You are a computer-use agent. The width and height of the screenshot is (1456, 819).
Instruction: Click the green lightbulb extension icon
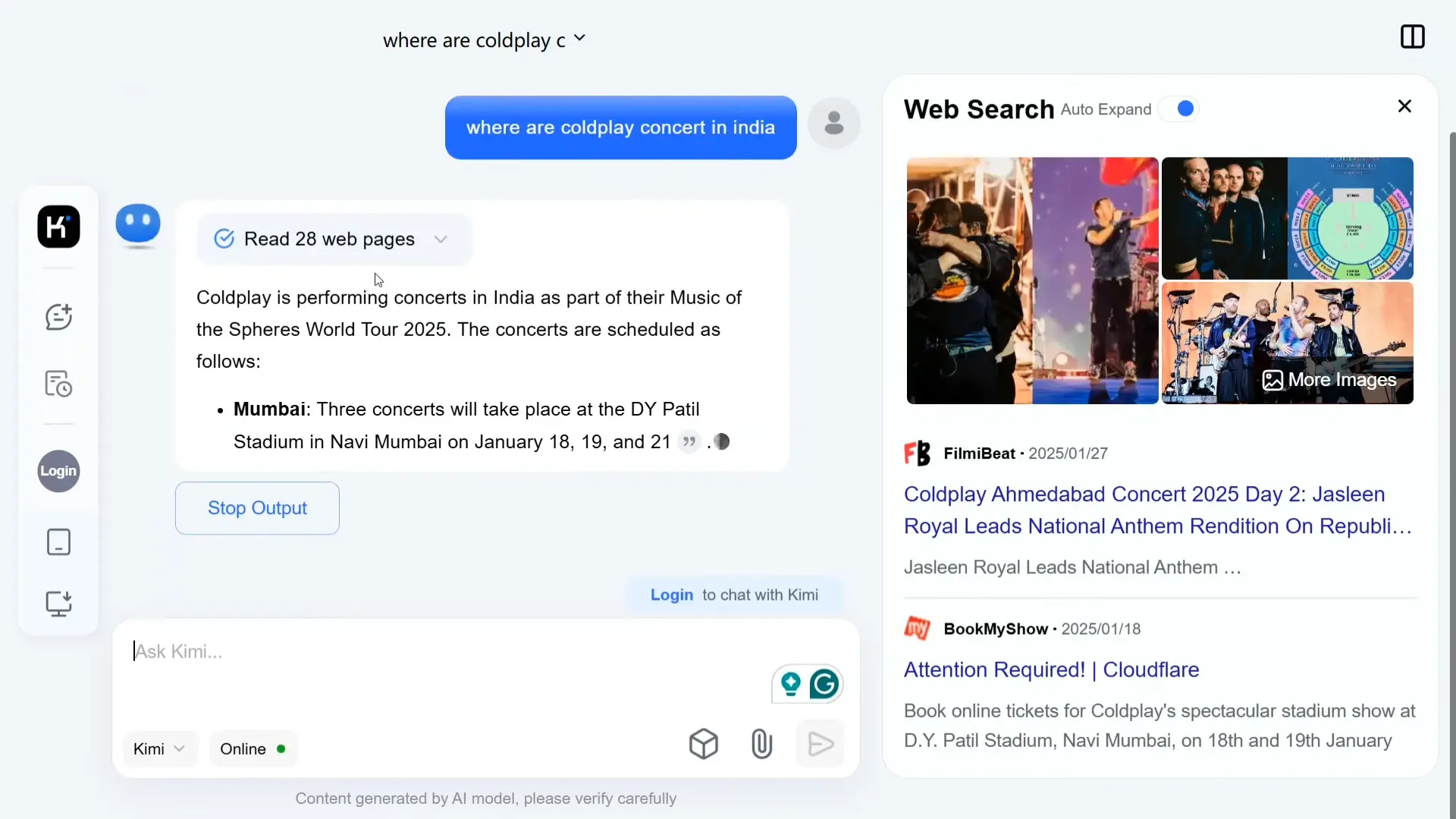(x=790, y=684)
